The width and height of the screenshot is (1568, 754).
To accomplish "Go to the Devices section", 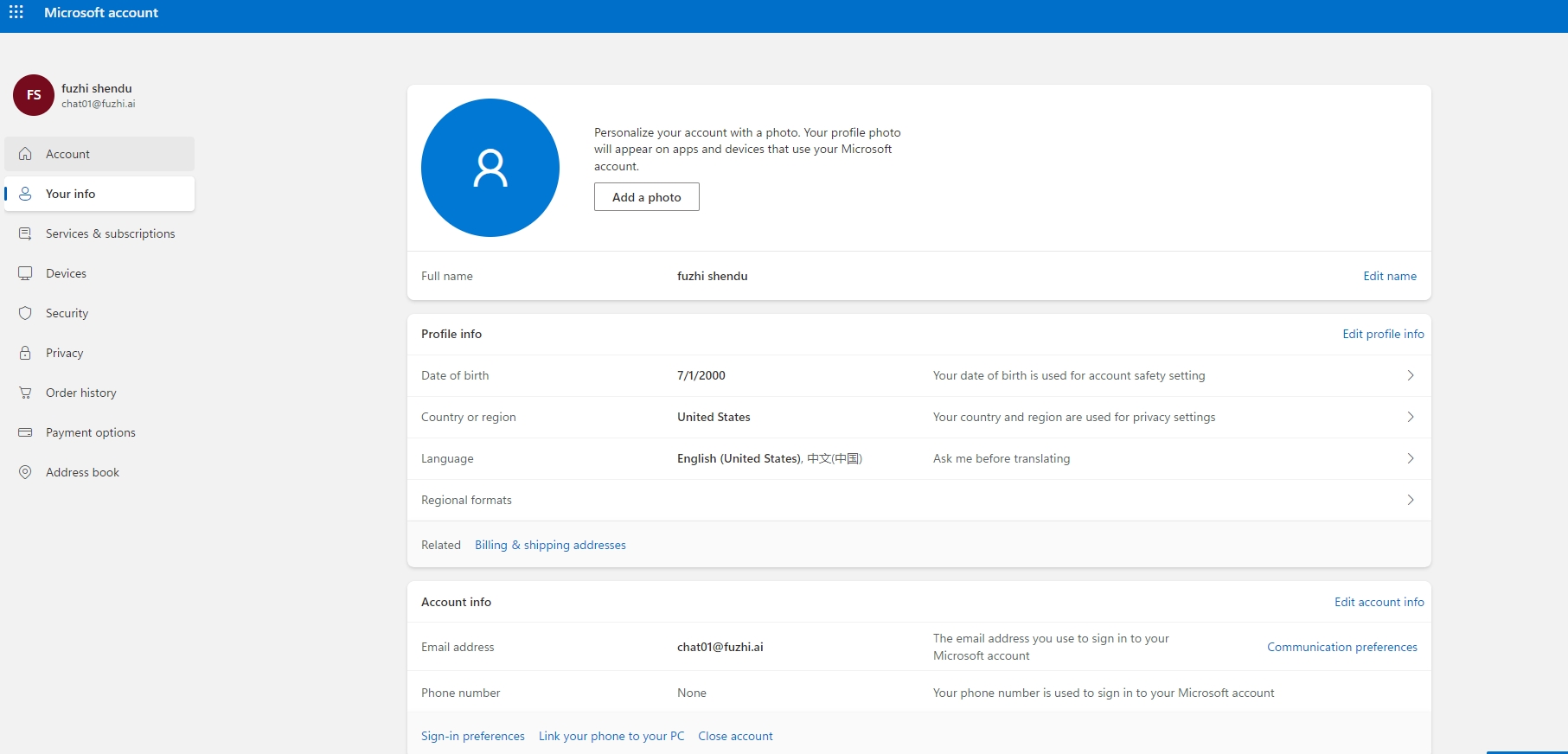I will point(99,273).
